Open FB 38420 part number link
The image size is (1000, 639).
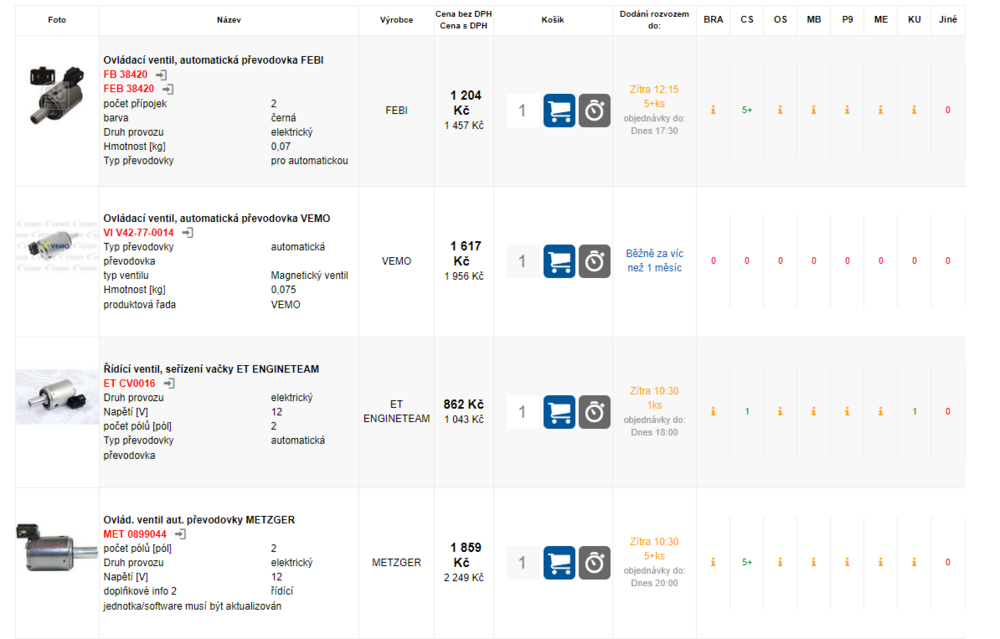tap(125, 75)
